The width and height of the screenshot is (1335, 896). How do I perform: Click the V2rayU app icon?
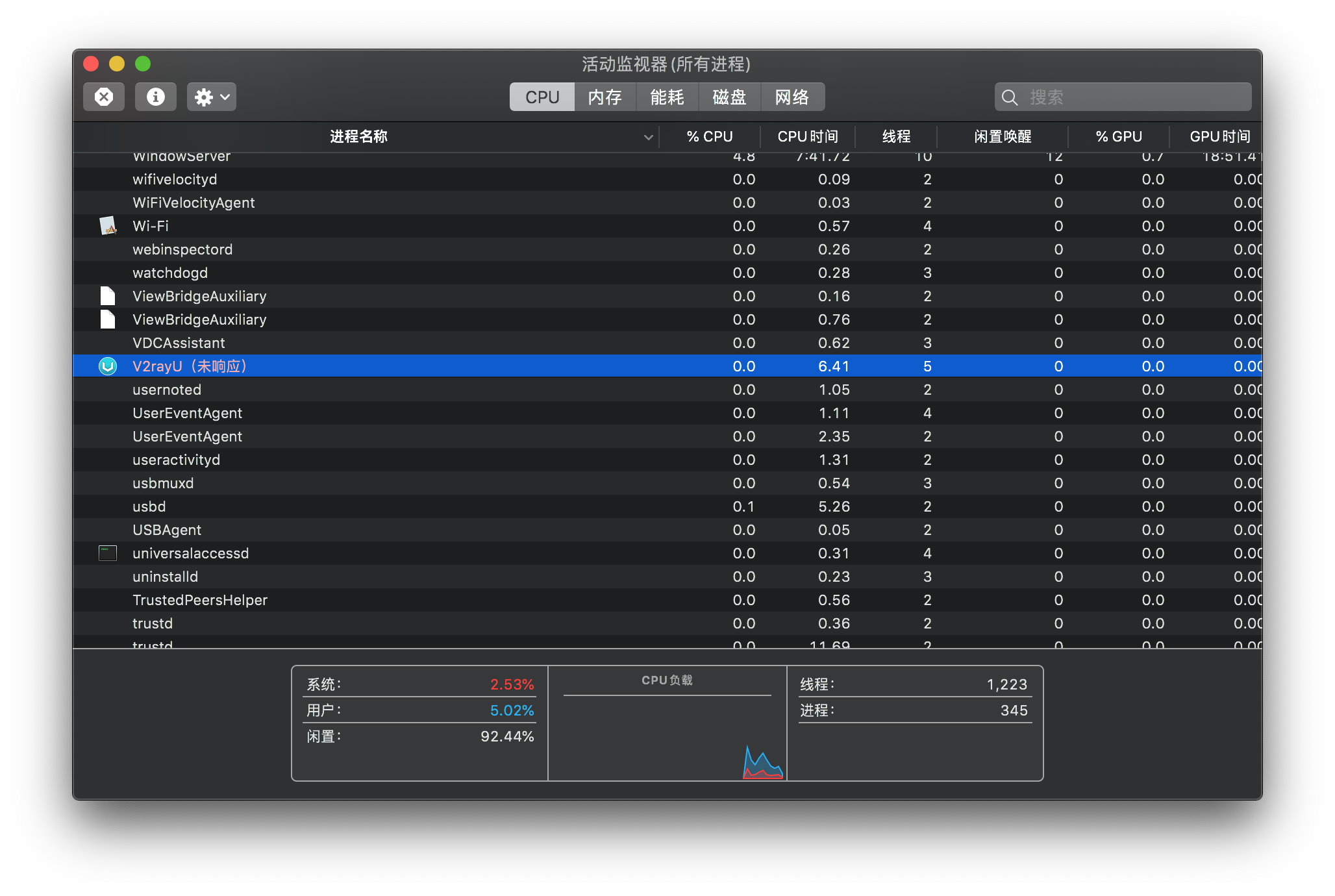pyautogui.click(x=108, y=366)
